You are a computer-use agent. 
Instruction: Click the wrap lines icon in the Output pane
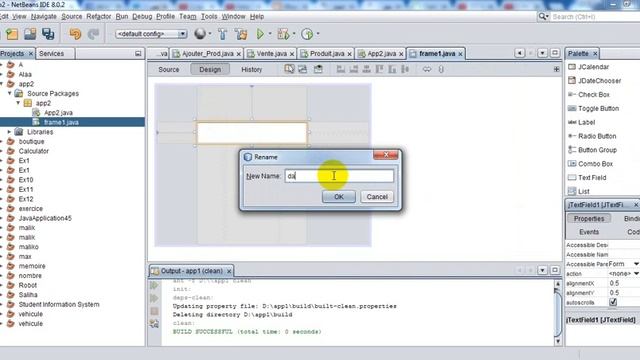[x=154, y=324]
